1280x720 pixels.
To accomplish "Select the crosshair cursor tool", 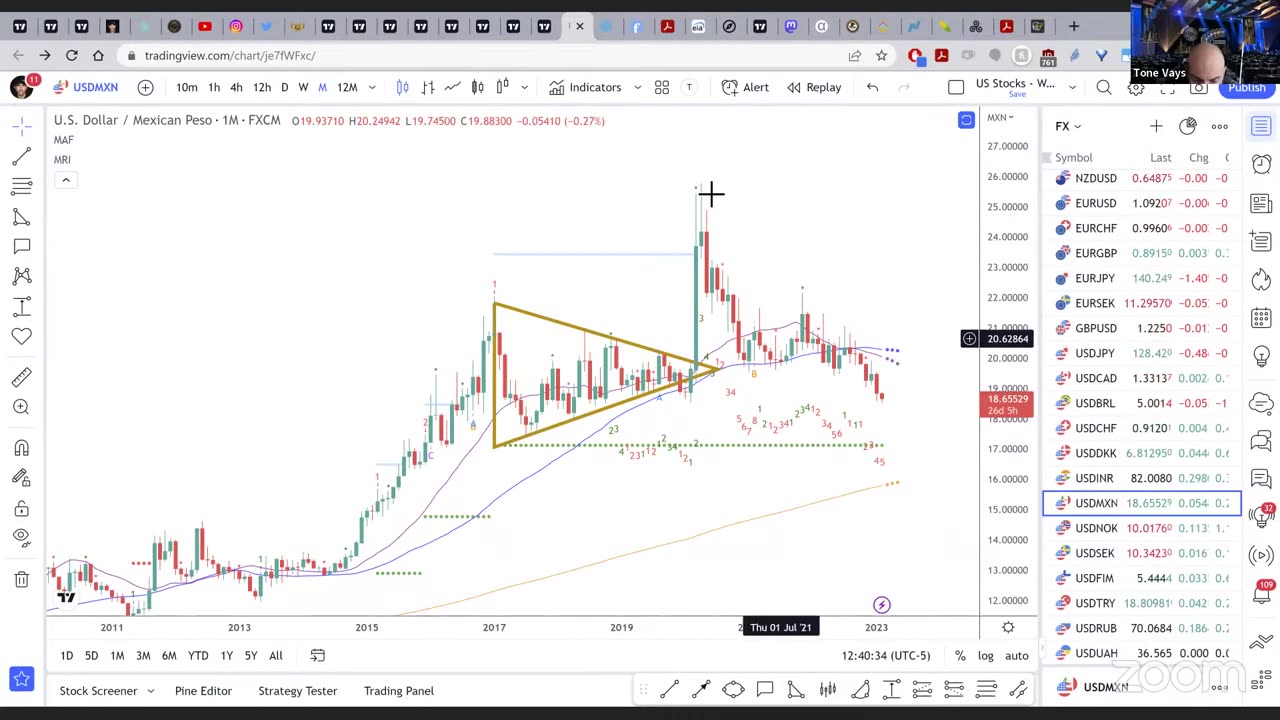I will click(x=21, y=126).
